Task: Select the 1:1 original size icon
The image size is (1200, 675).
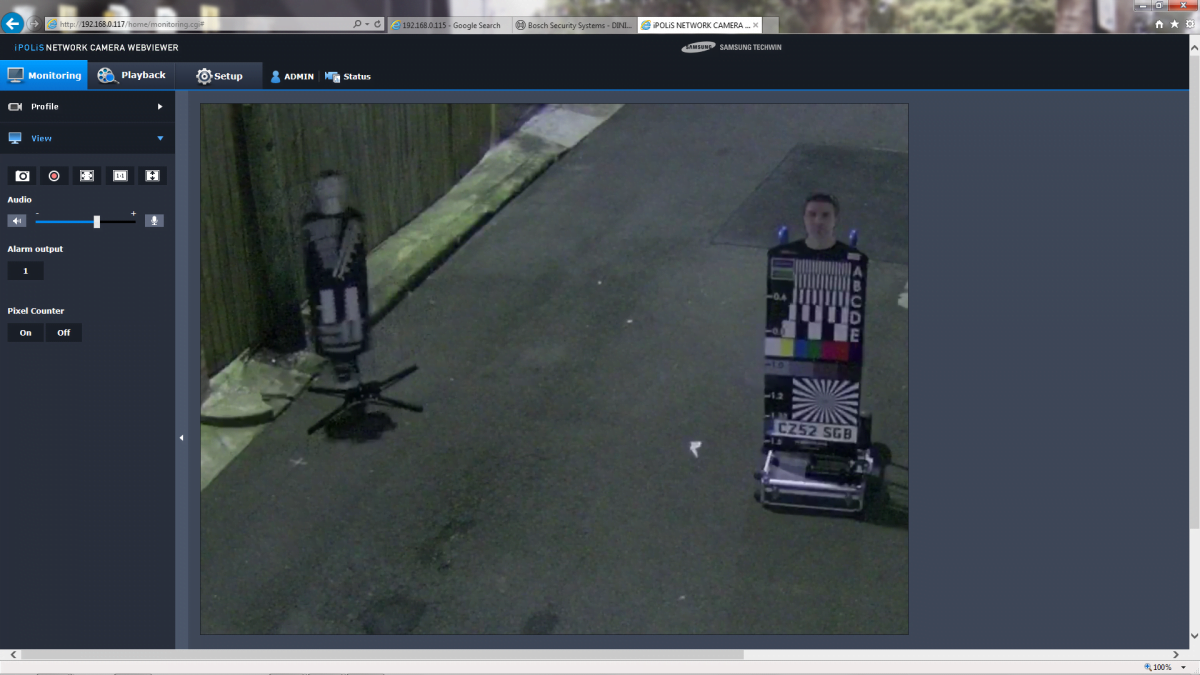Action: [120, 176]
